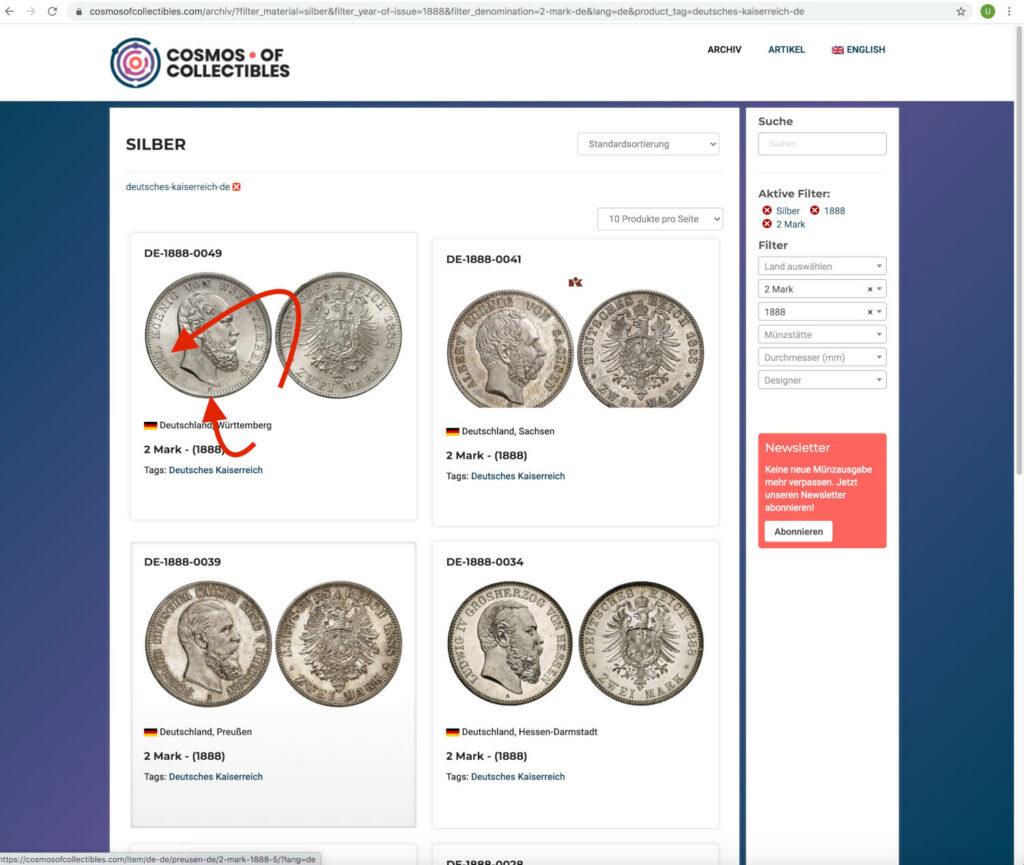The height and width of the screenshot is (865, 1024).
Task: Open the Standardsortierung sorting dropdown
Action: tap(647, 144)
